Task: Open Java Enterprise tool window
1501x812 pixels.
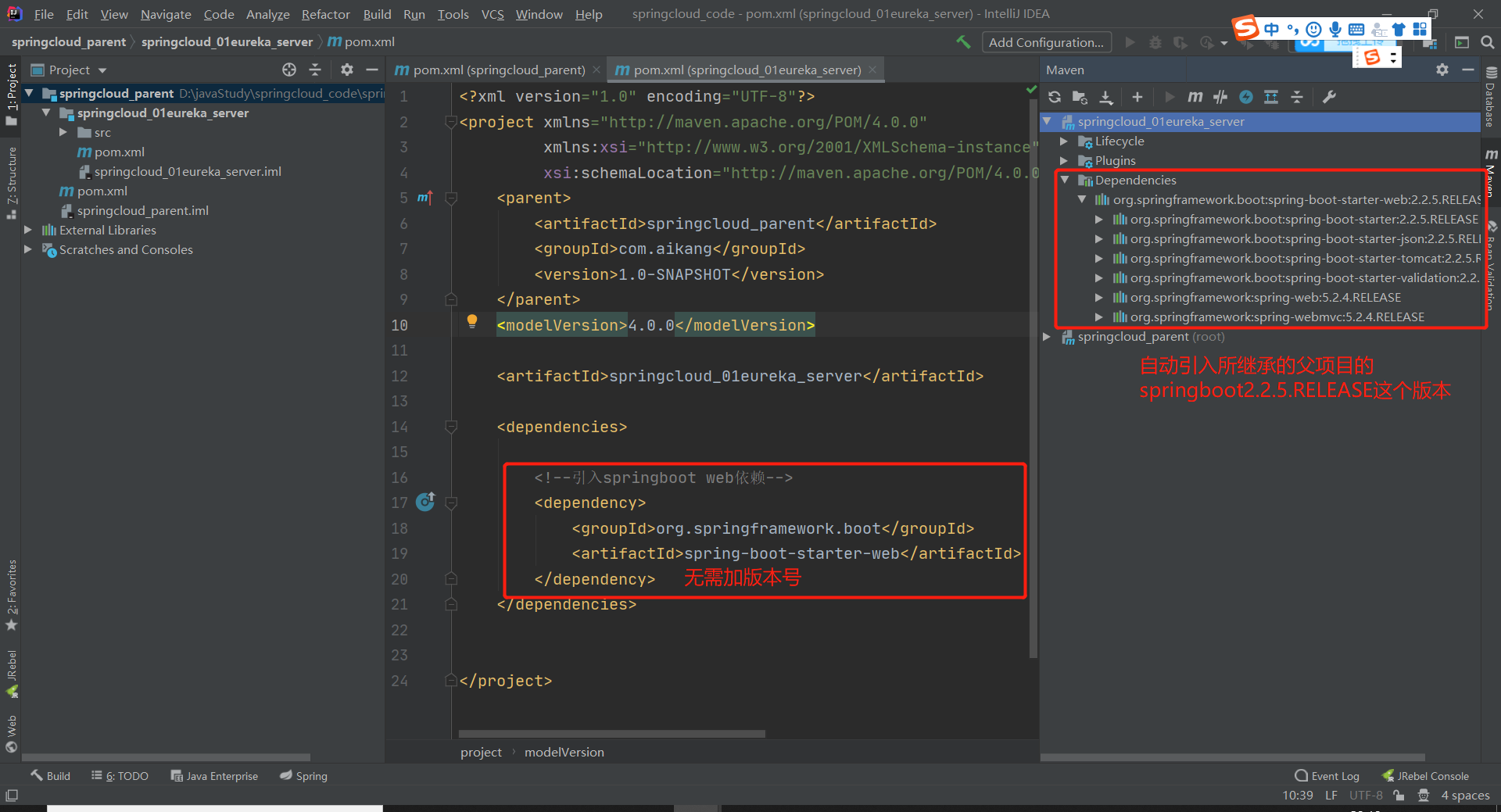Action: coord(214,776)
